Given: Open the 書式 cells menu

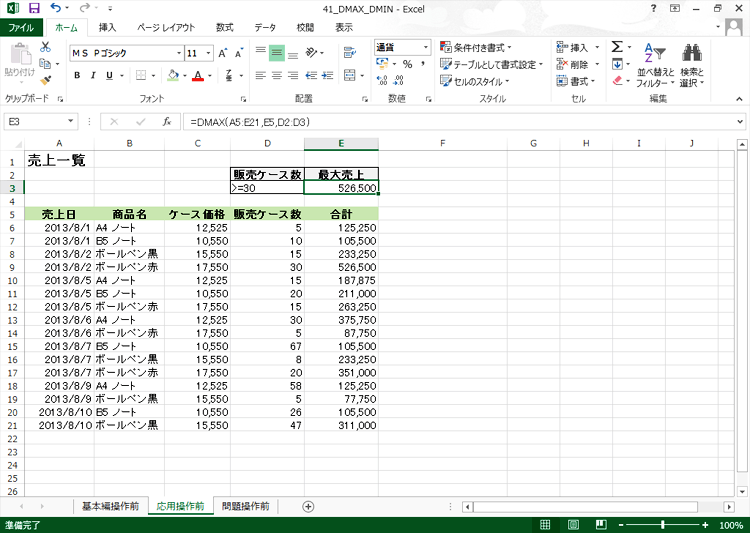Looking at the screenshot, I should (x=576, y=81).
